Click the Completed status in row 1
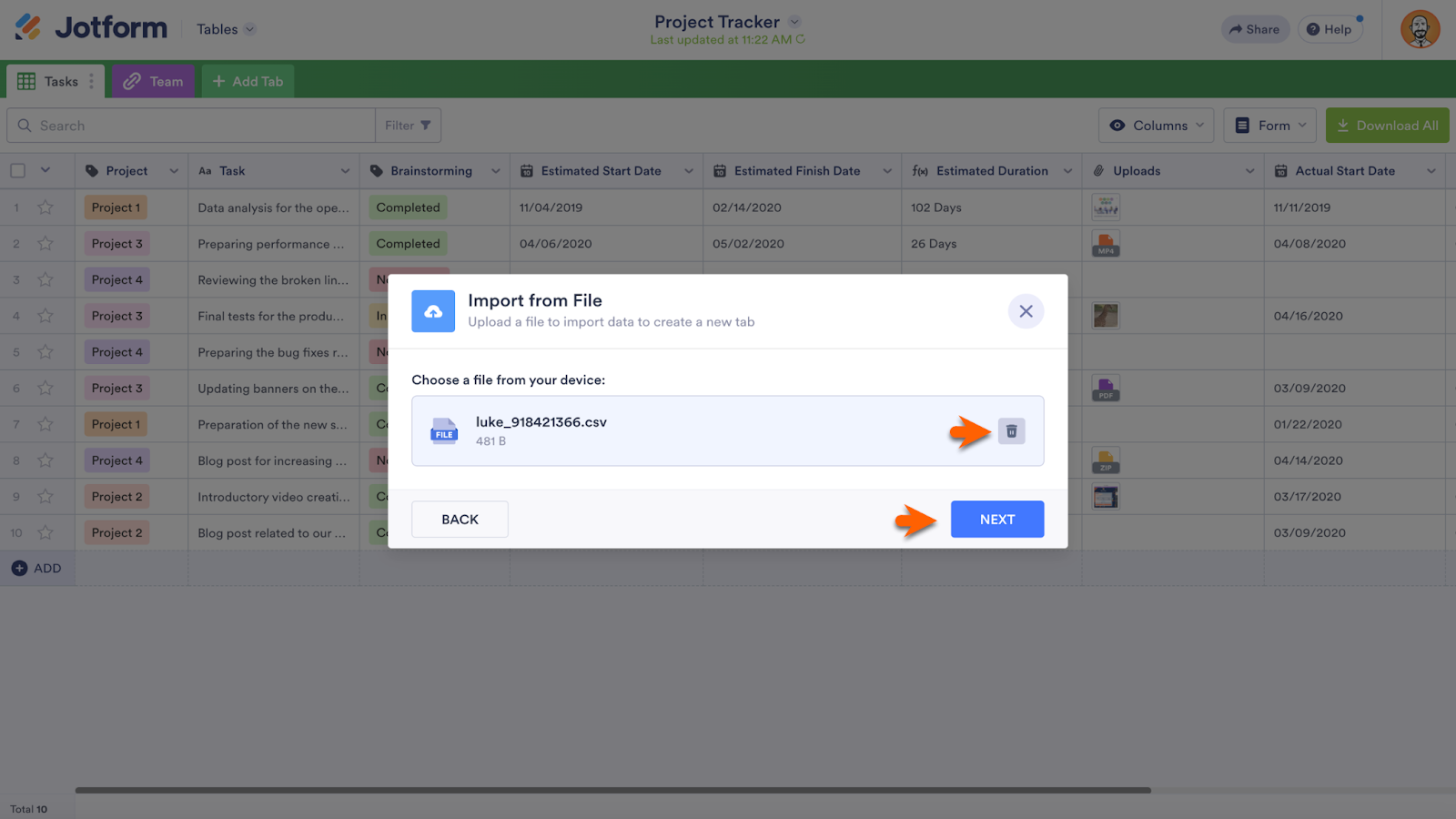Viewport: 1456px width, 819px height. pyautogui.click(x=408, y=207)
